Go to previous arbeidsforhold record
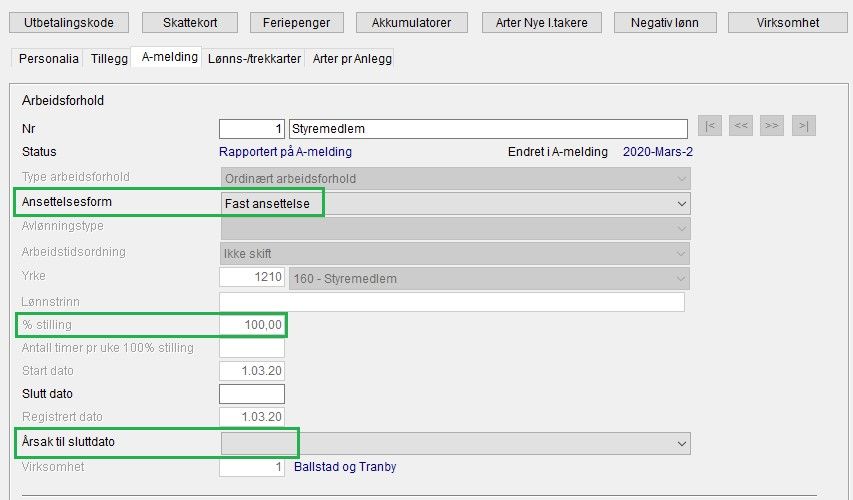This screenshot has width=853, height=500. 741,126
